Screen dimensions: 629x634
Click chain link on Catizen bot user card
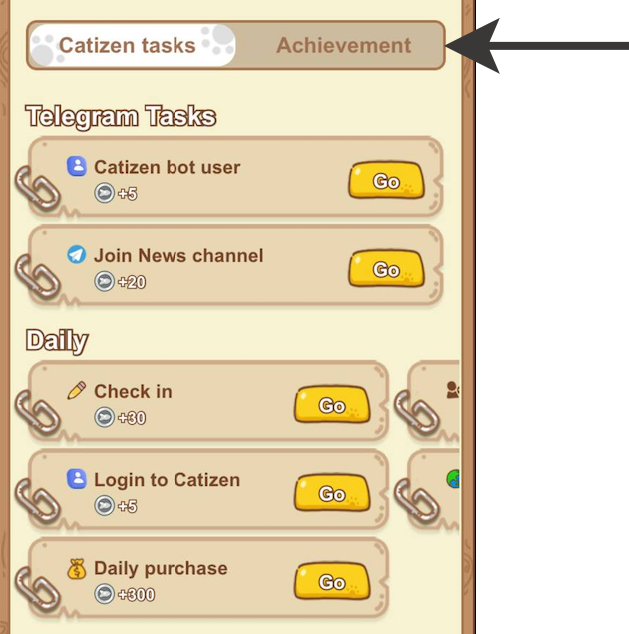pos(38,189)
